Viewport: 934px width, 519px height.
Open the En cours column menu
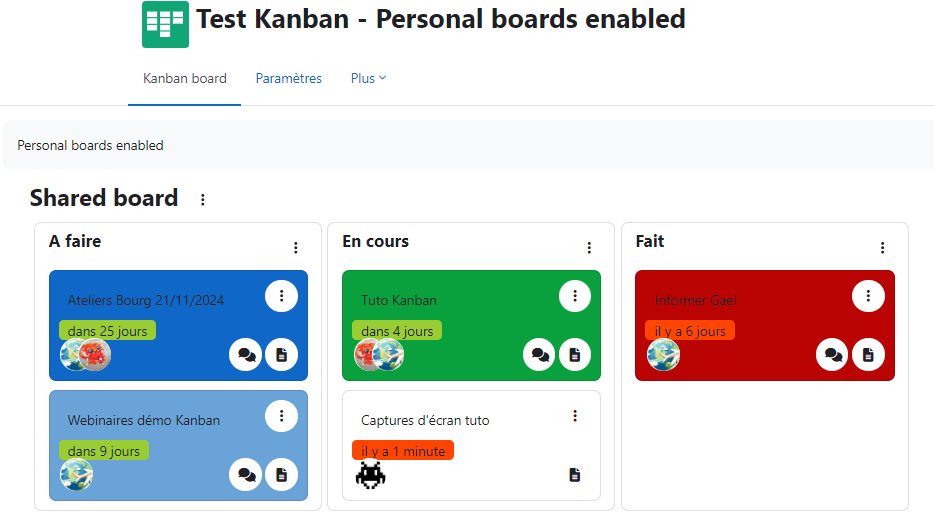coord(589,248)
